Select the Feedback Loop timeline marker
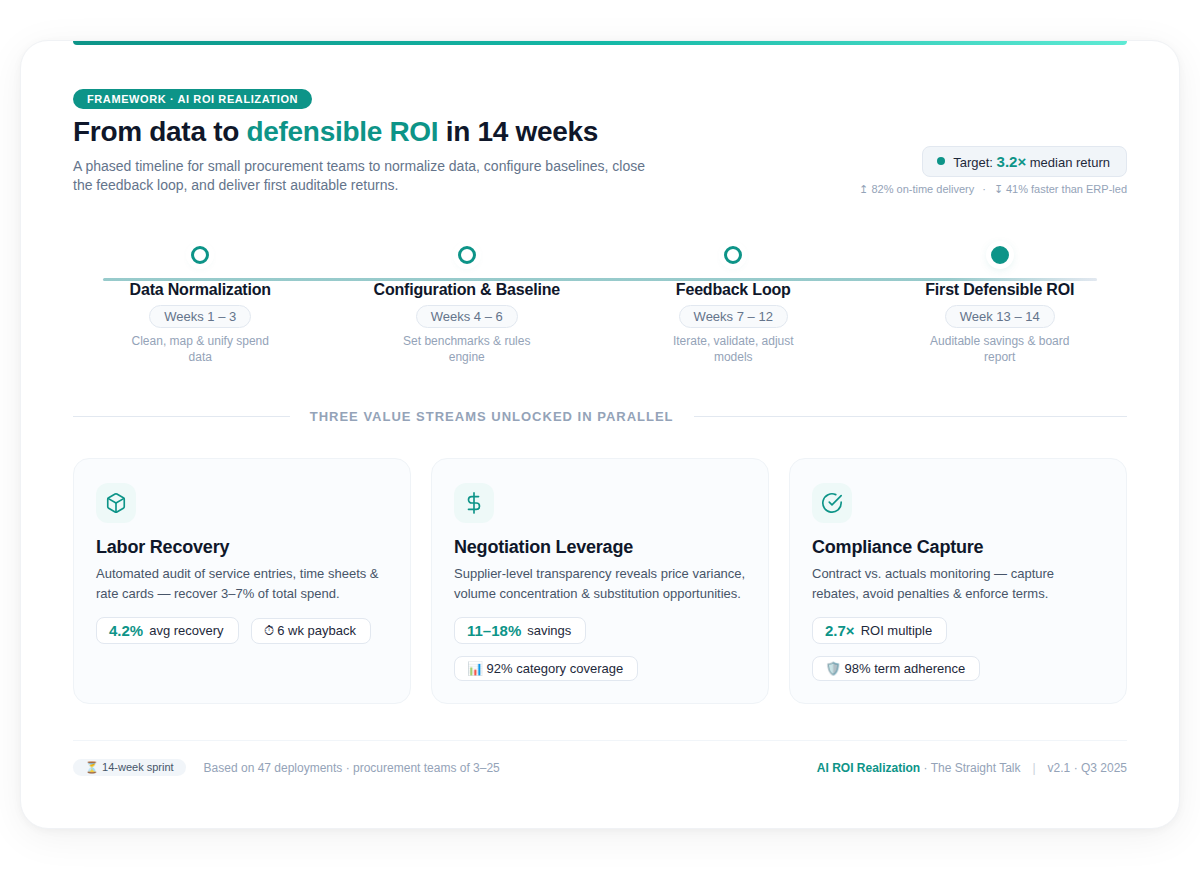This screenshot has width=1200, height=869. tap(733, 255)
